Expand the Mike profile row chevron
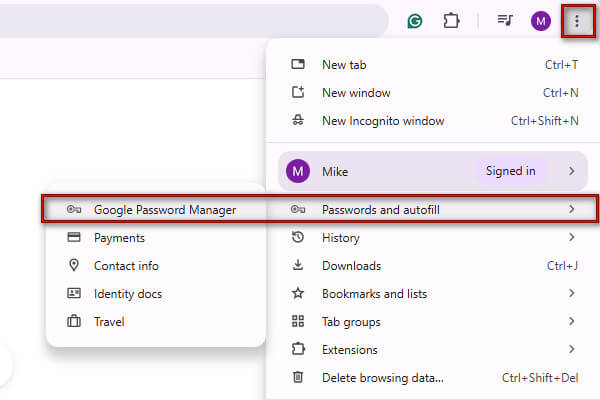 tap(571, 171)
